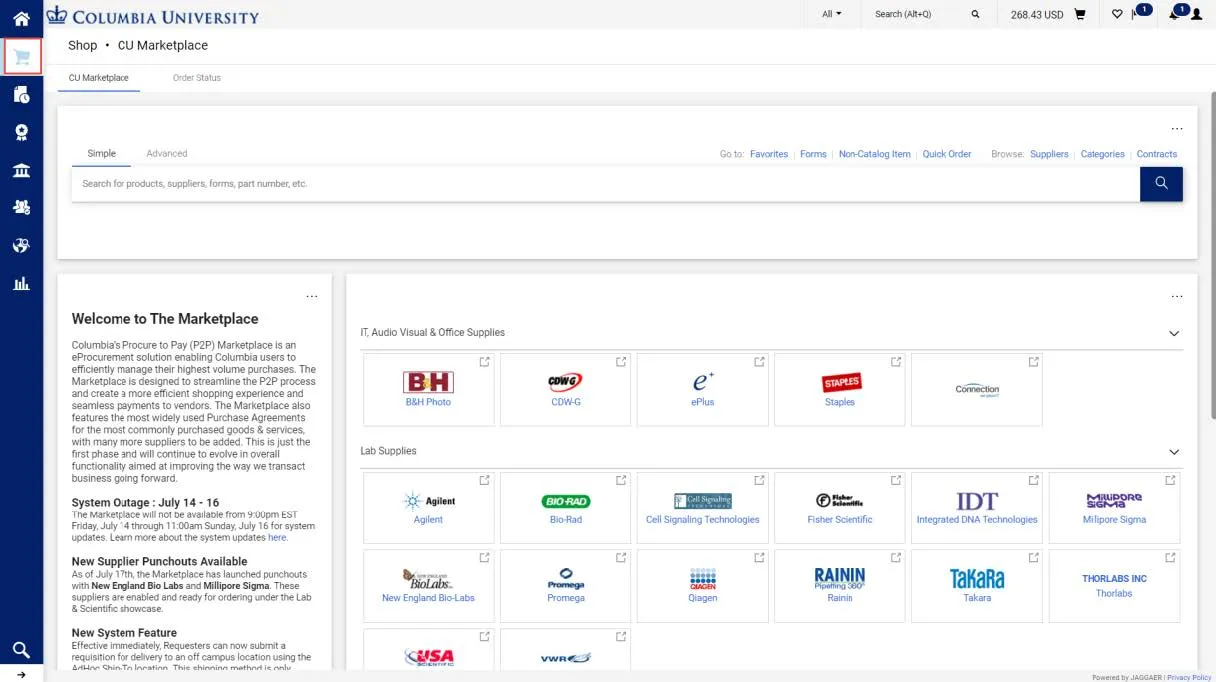Image resolution: width=1216 pixels, height=682 pixels.
Task: Open the USA Scientific supplier tile
Action: (428, 650)
